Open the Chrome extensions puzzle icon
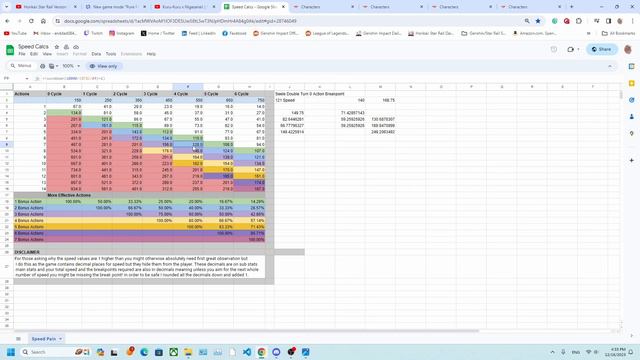This screenshot has height=360, width=640. click(x=579, y=21)
